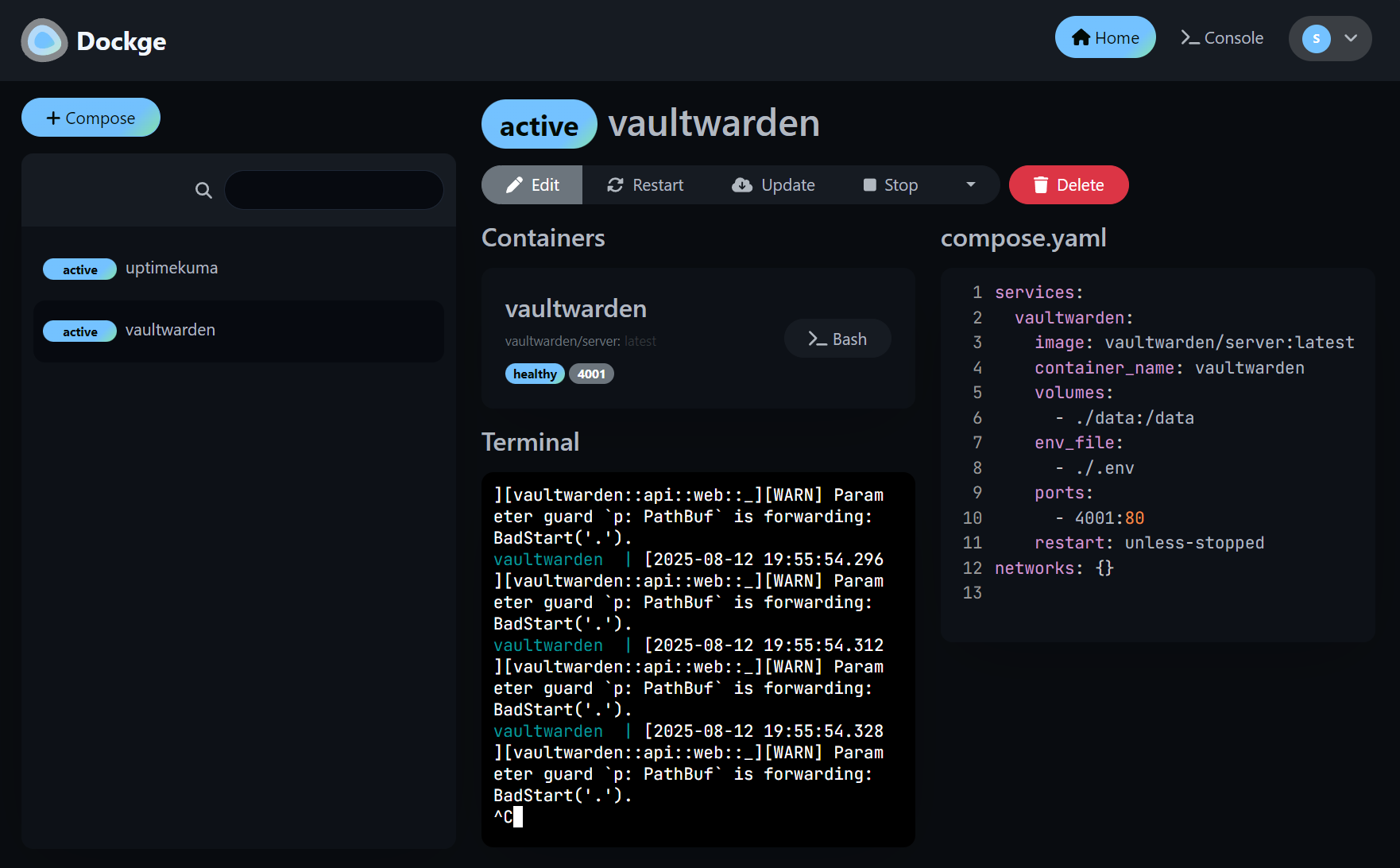Click the Containers heading

click(543, 238)
